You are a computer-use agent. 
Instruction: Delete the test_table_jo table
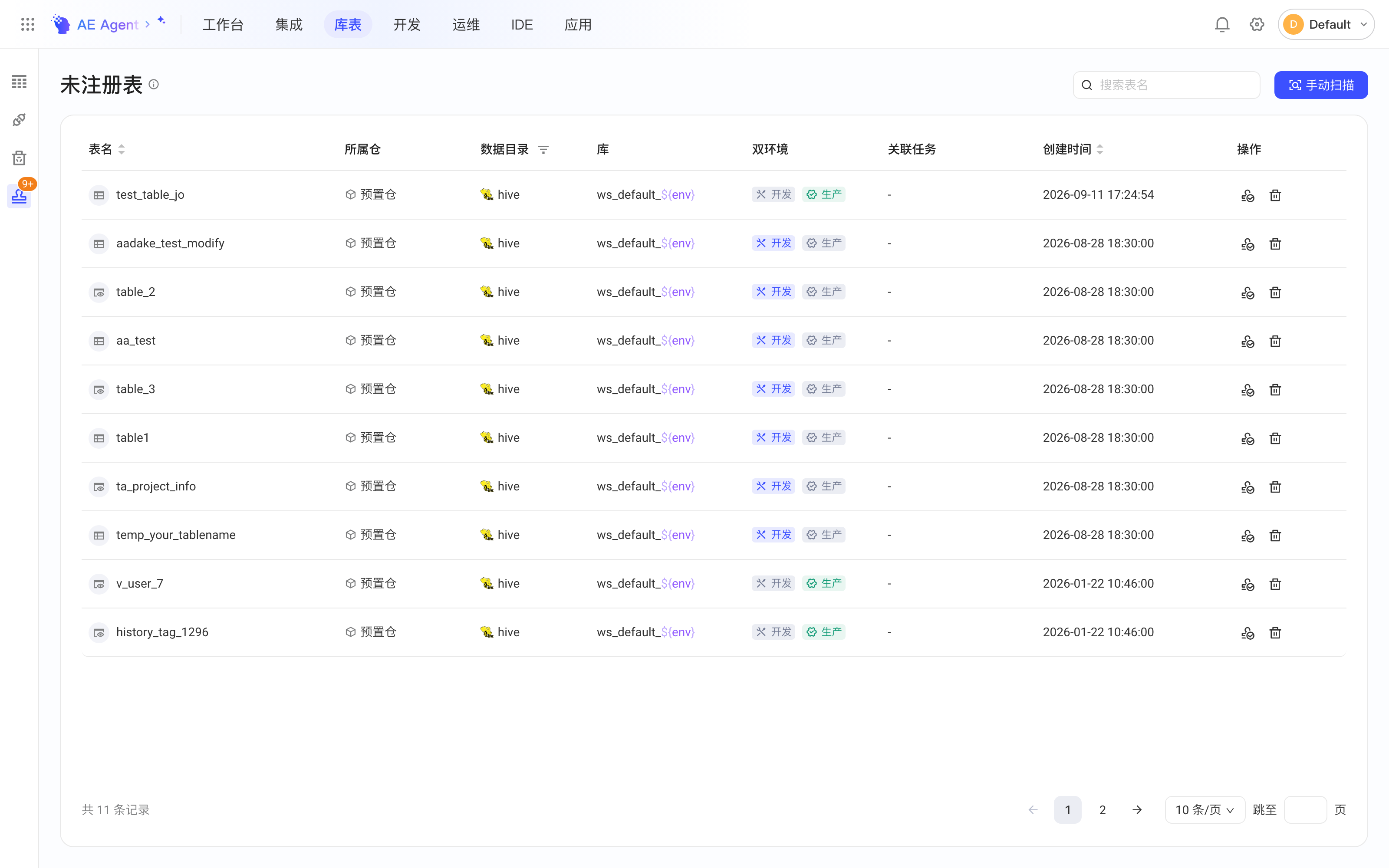pyautogui.click(x=1275, y=195)
